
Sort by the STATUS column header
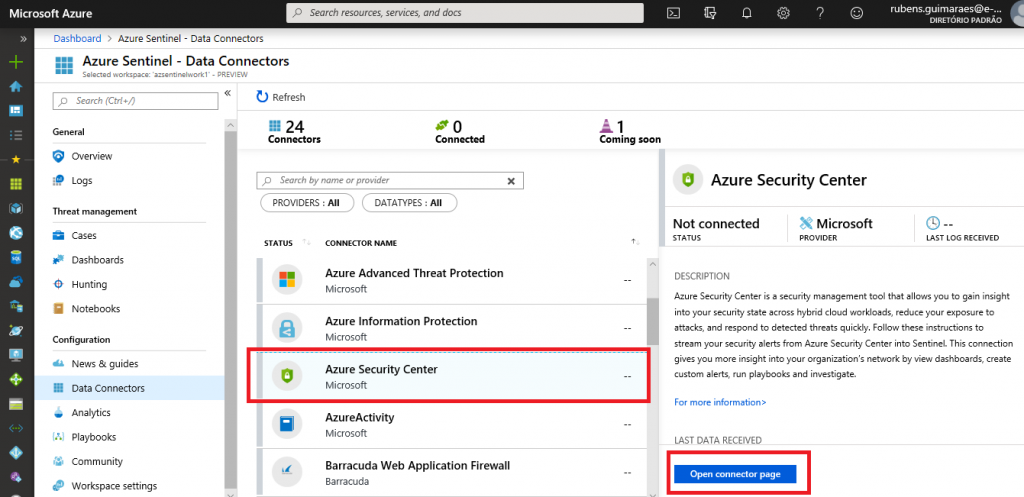click(278, 243)
